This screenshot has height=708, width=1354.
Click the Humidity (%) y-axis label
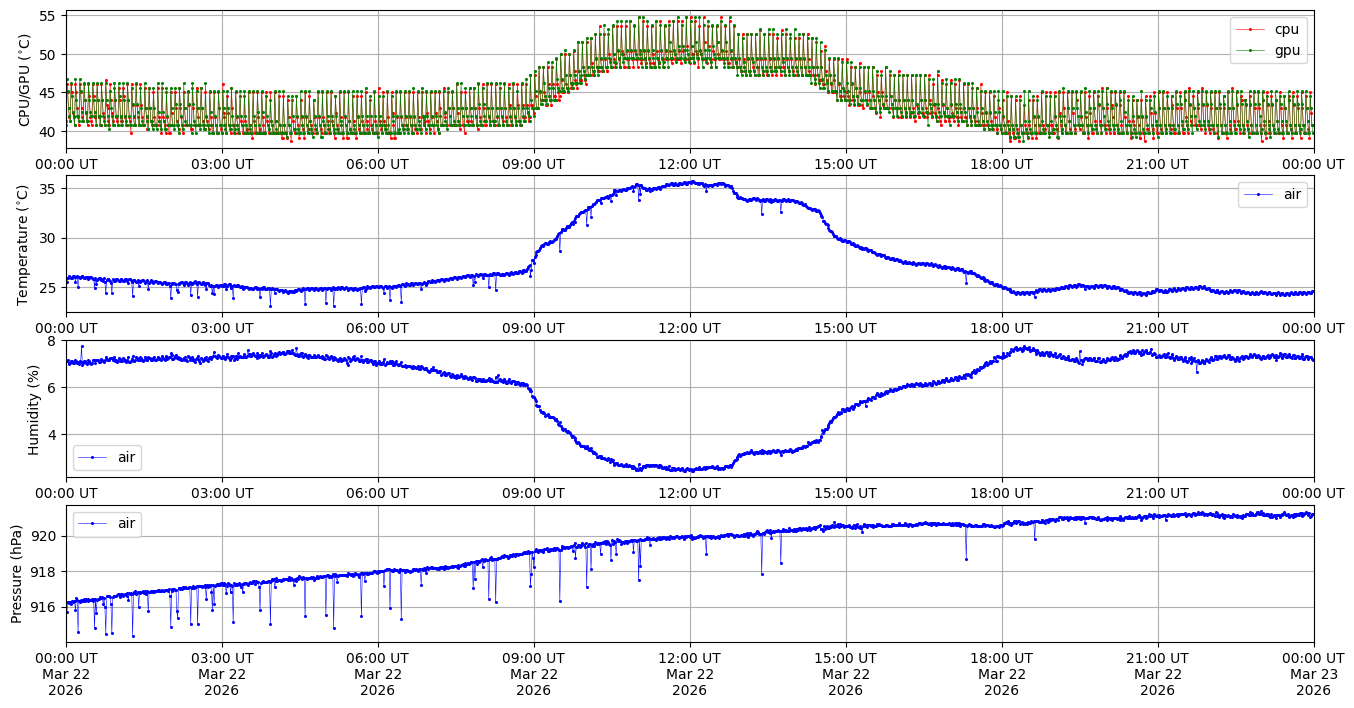coord(34,409)
